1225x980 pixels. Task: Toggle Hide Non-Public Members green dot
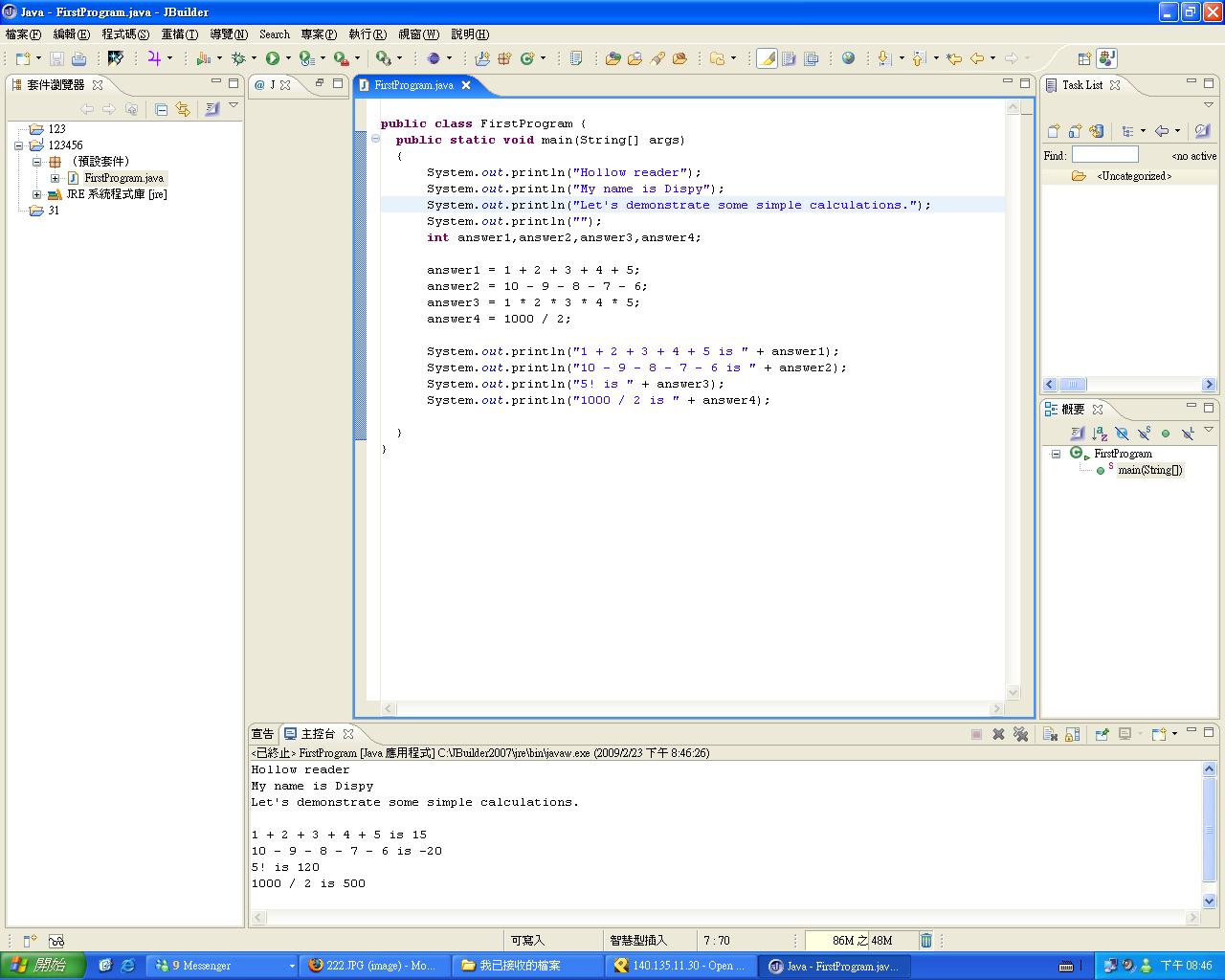point(1166,434)
